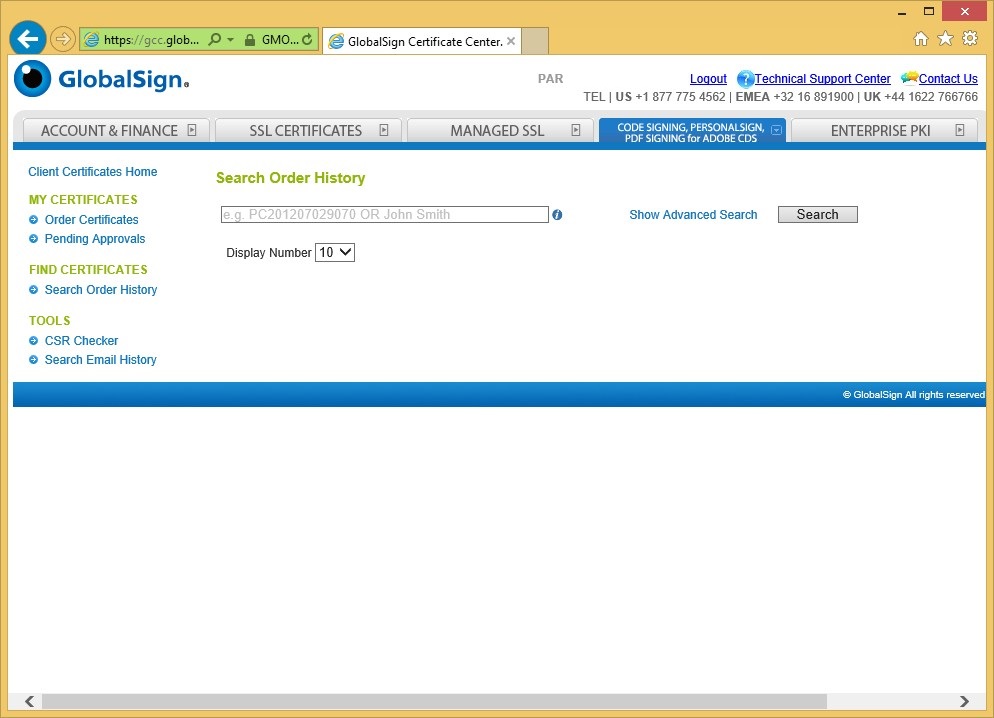
Task: Click the question mark Technical Support icon
Action: click(x=745, y=79)
